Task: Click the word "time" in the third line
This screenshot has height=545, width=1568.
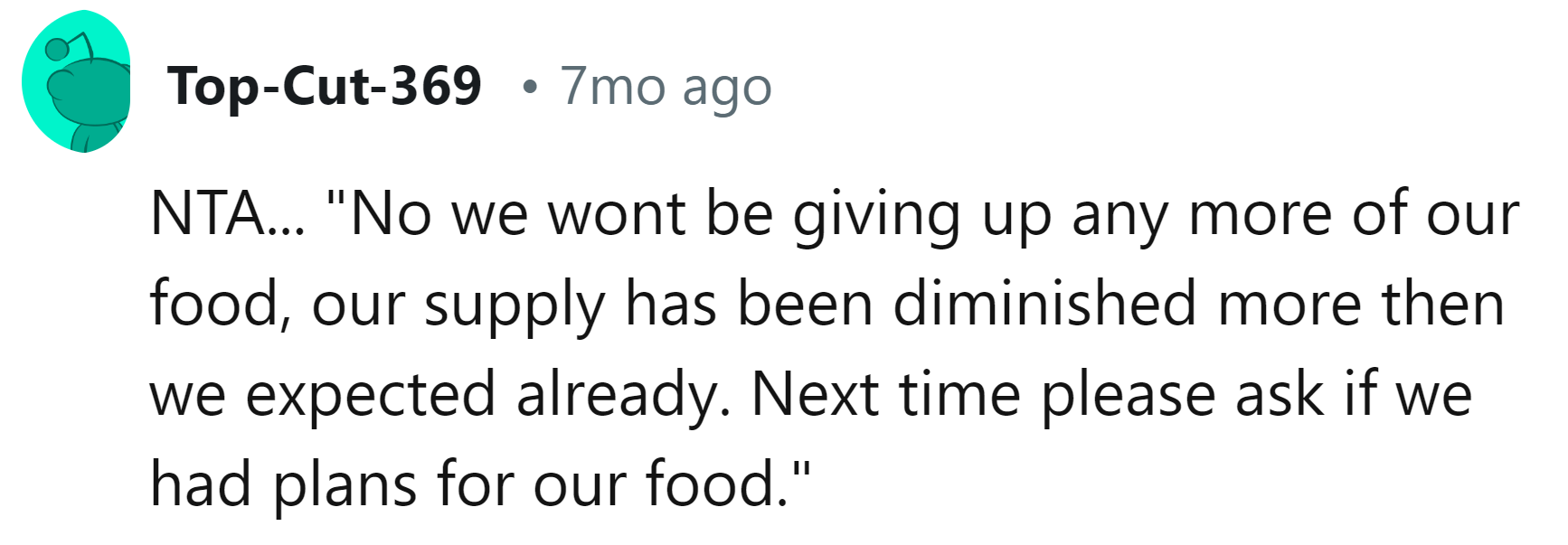Action: (x=959, y=395)
